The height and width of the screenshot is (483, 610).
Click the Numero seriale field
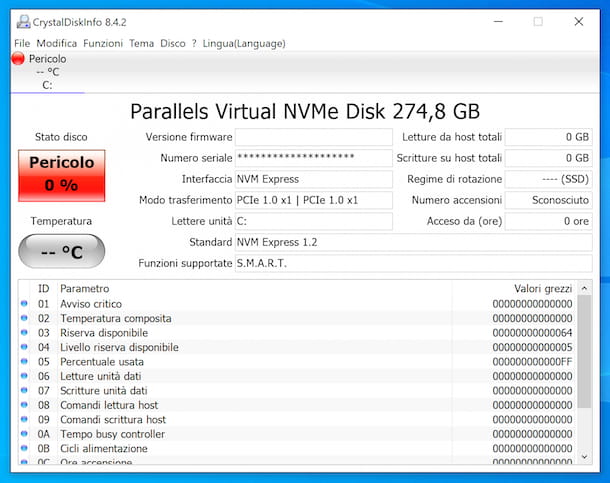313,158
